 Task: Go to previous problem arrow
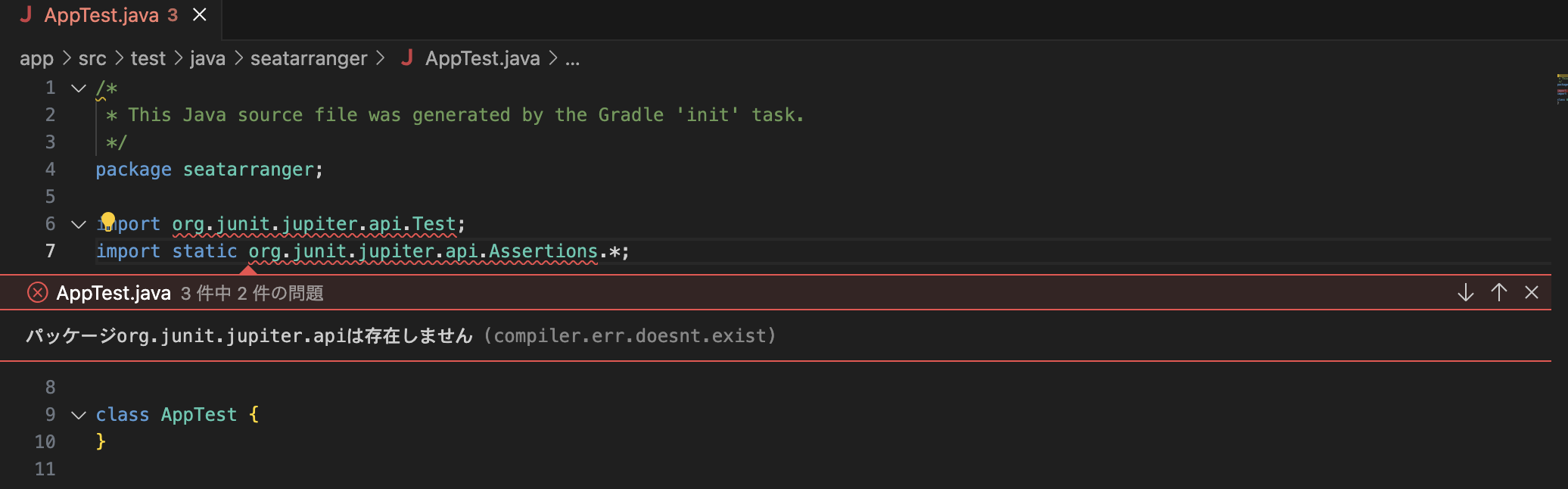1498,293
